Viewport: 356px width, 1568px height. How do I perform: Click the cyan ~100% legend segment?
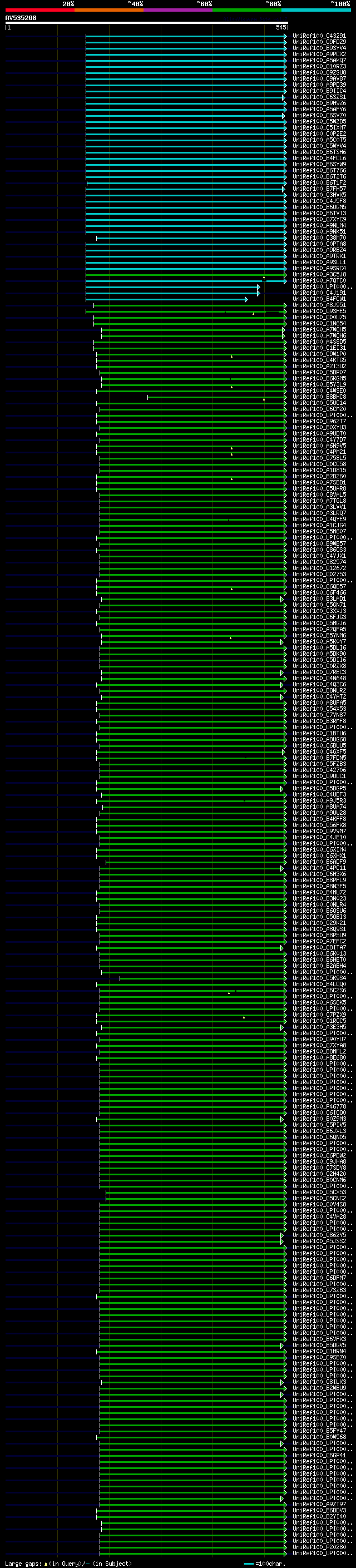point(316,10)
